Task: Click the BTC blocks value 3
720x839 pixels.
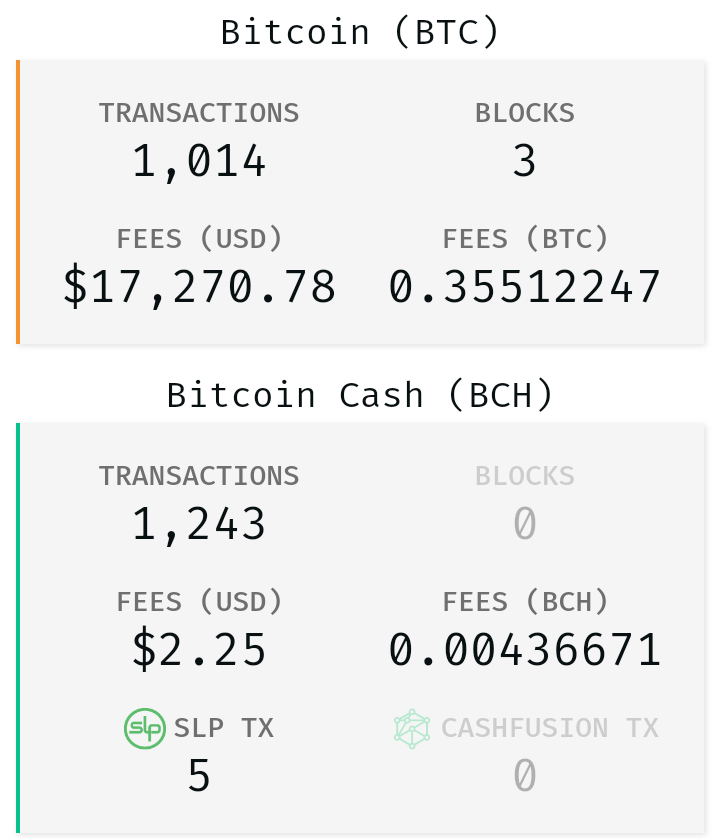Action: (524, 161)
